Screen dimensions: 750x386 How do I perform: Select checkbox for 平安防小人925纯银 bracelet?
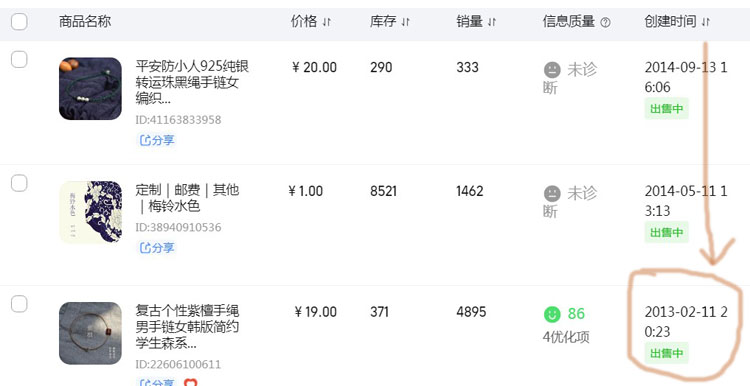coord(19,60)
